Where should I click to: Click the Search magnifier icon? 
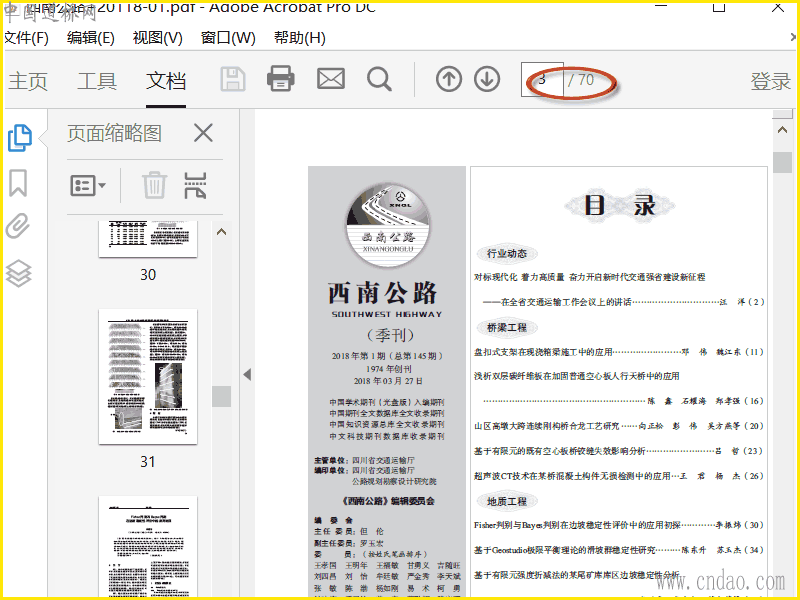[x=379, y=80]
